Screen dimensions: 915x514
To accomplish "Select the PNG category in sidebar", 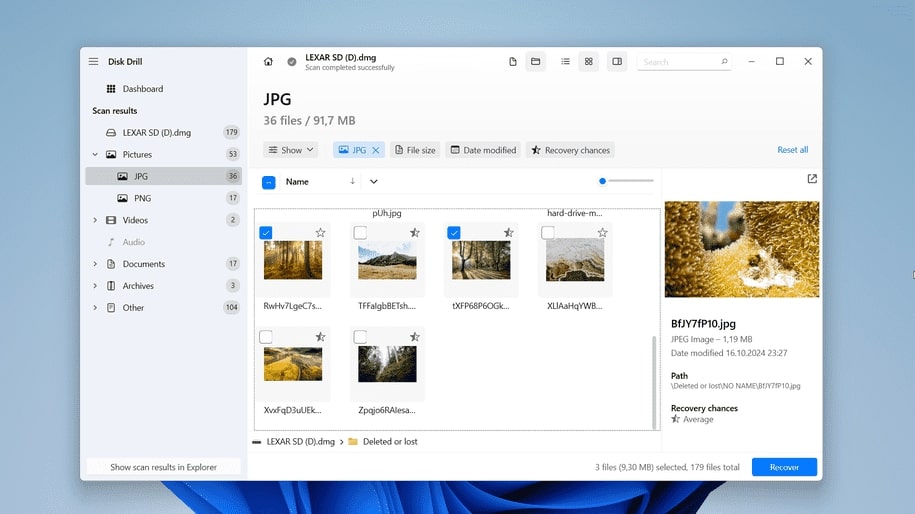I will coord(163,198).
